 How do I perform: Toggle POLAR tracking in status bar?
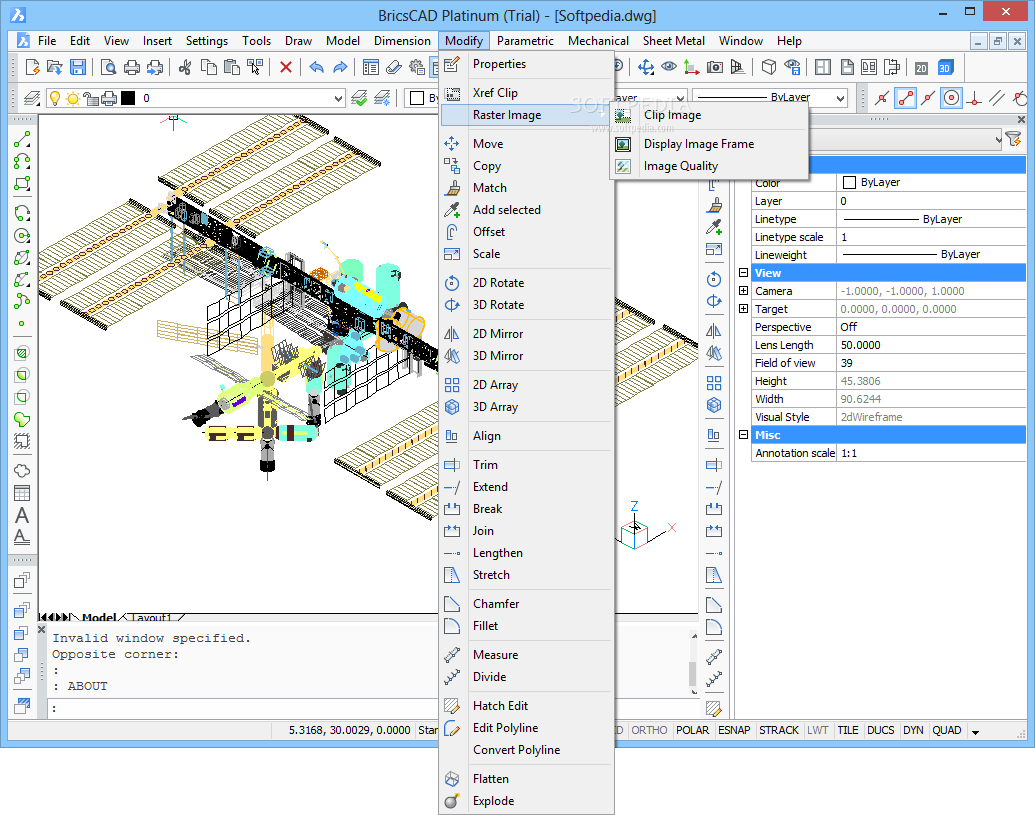[x=692, y=730]
